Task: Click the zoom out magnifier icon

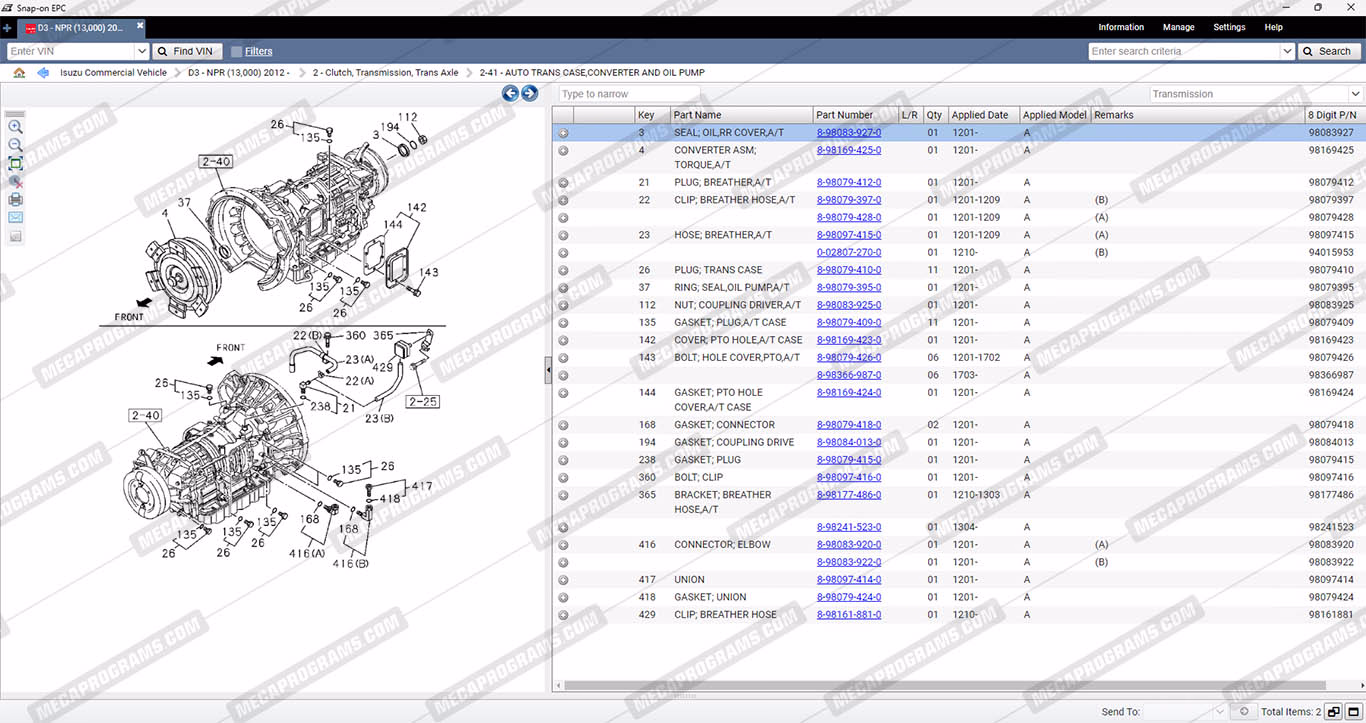Action: 15,145
